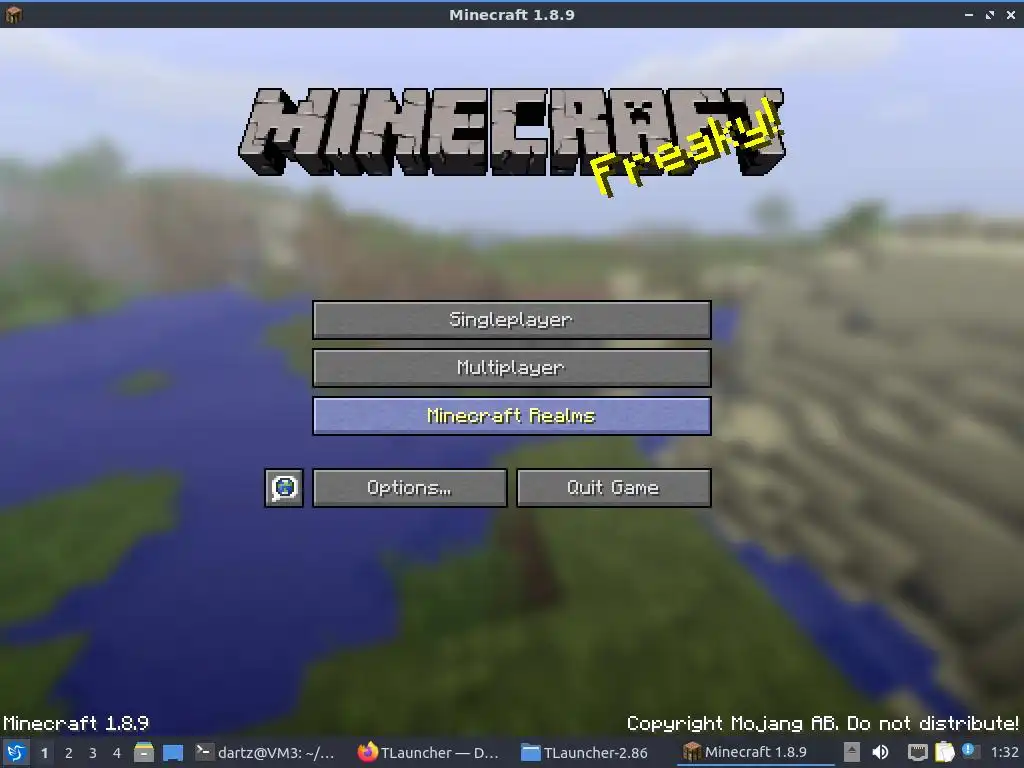
Task: Start a Singleplayer game
Action: click(x=511, y=320)
